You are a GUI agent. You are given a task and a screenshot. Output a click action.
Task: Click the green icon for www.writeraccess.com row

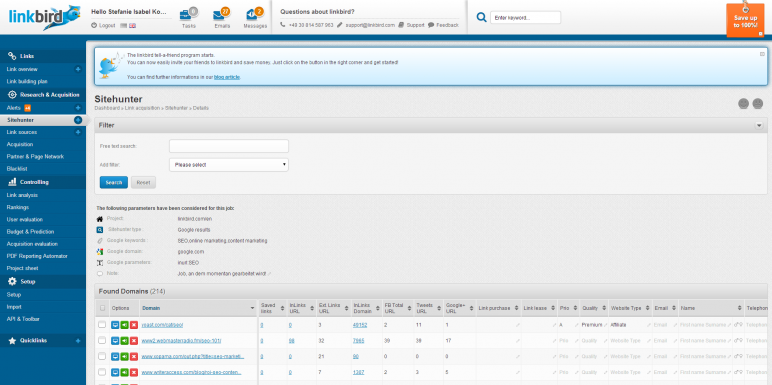[124, 371]
